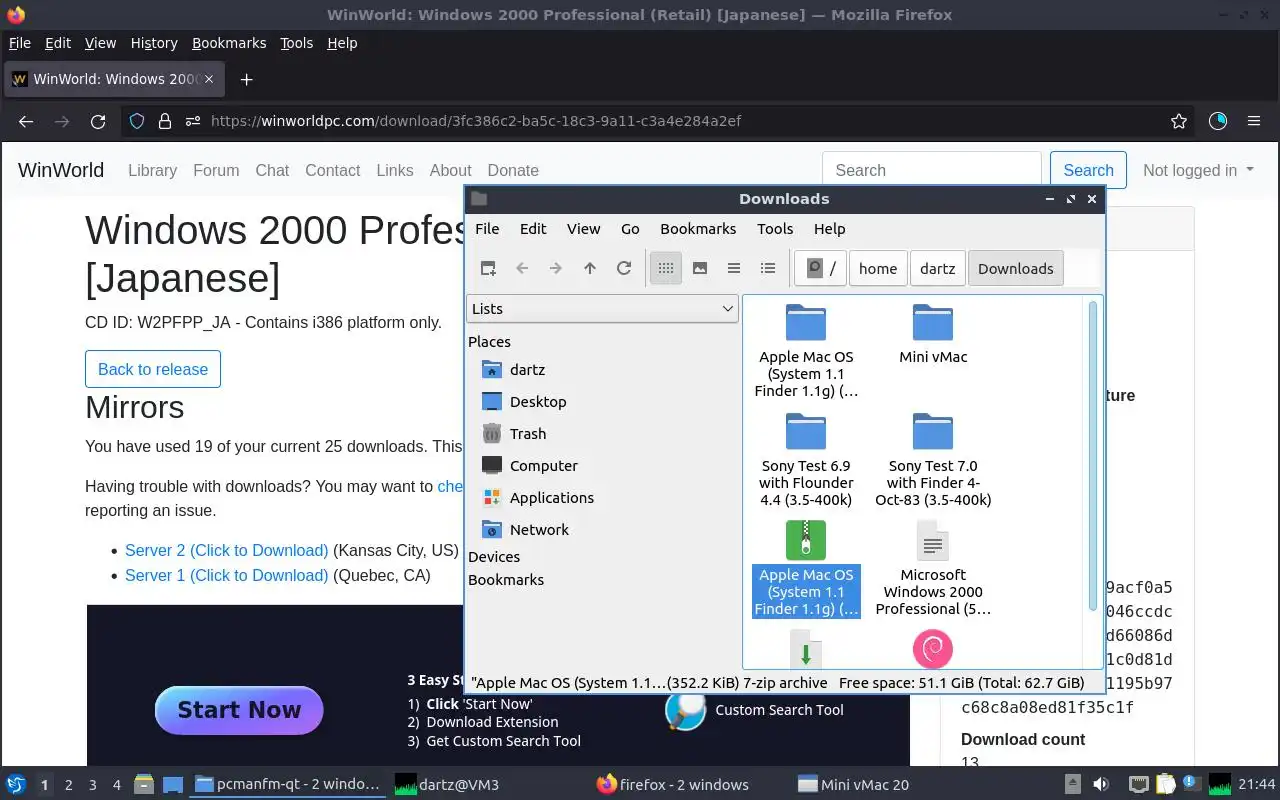Select the 'Mini vMac' folder
1280x800 pixels.
(x=933, y=334)
